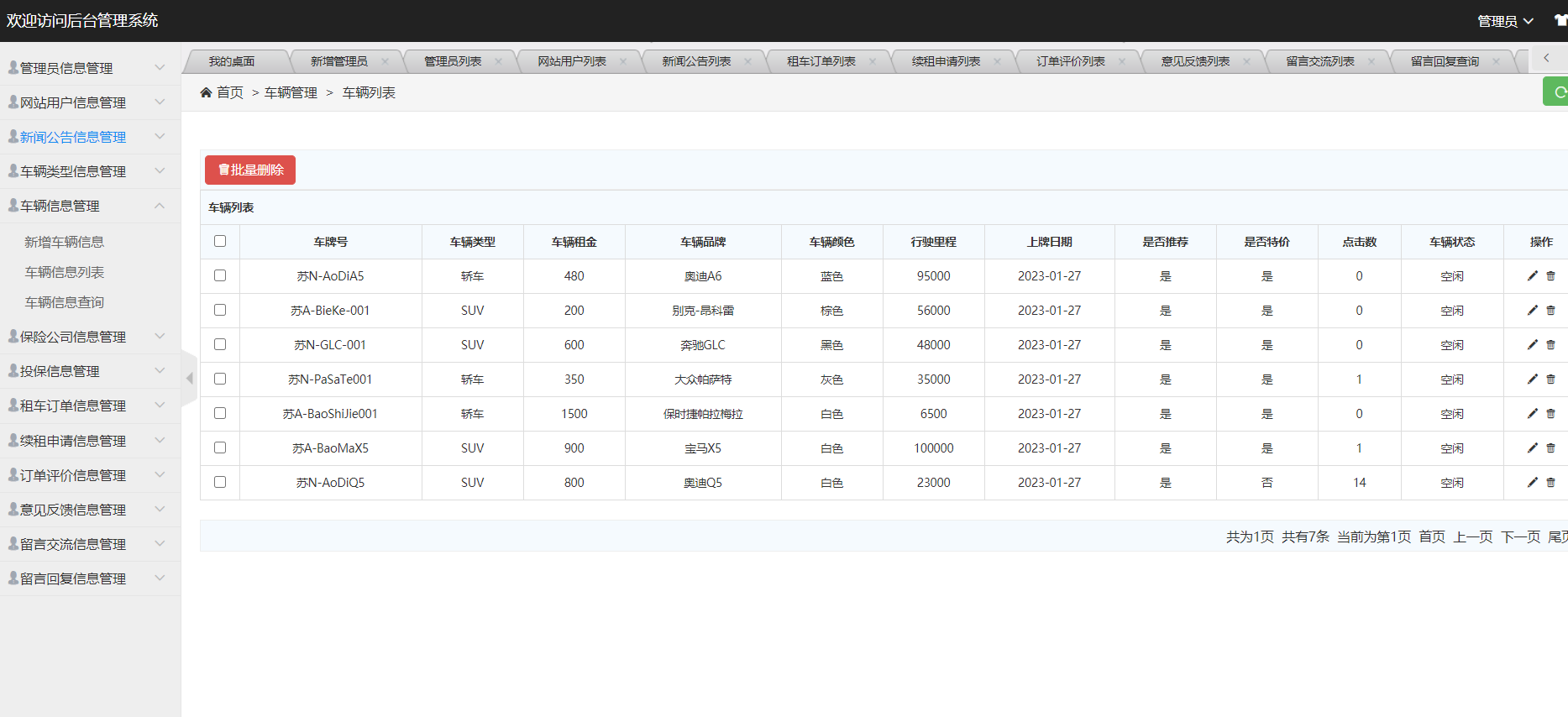1568x717 pixels.
Task: Delete the 苏N-AoDiQ5 vehicle row
Action: click(1550, 482)
